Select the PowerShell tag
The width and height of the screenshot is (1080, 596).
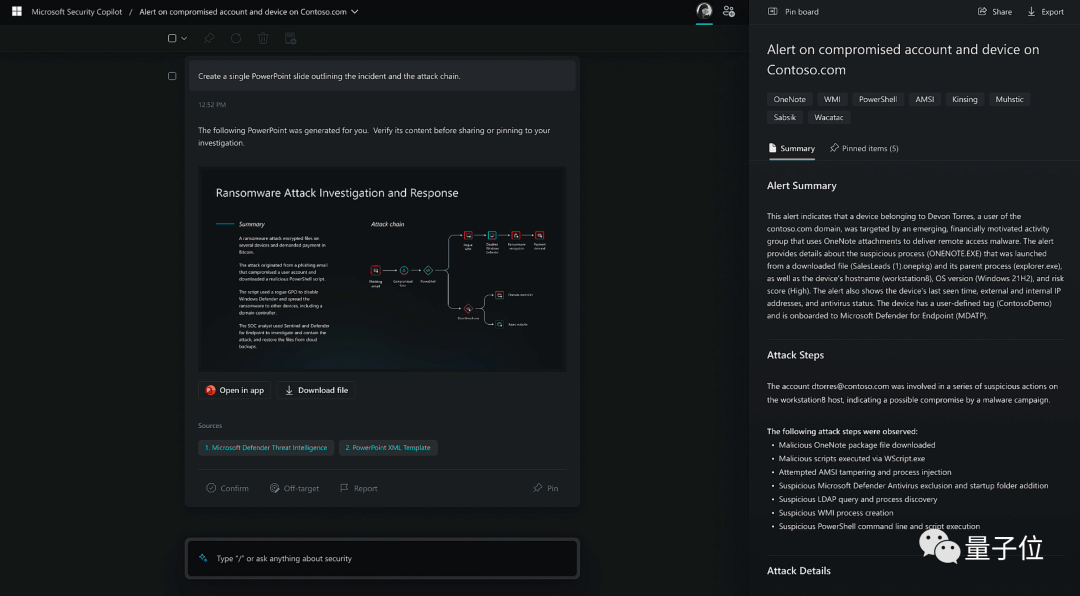878,99
